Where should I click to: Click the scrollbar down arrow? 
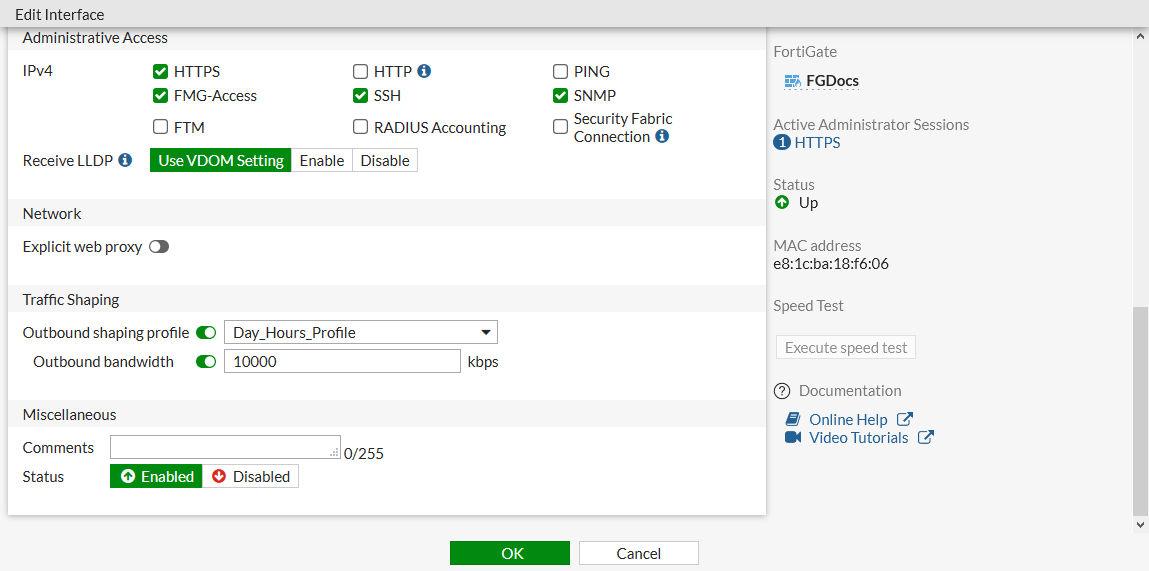(1141, 524)
